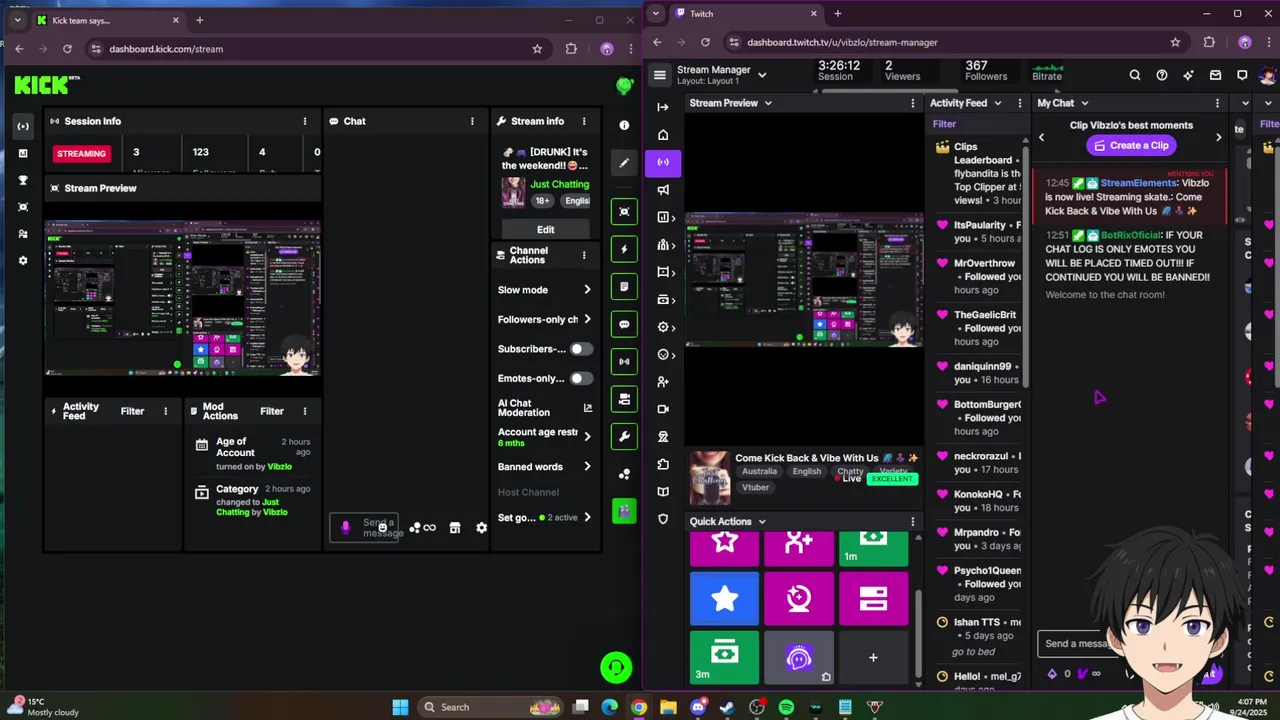Open AI Chat Moderation external link

click(x=587, y=408)
